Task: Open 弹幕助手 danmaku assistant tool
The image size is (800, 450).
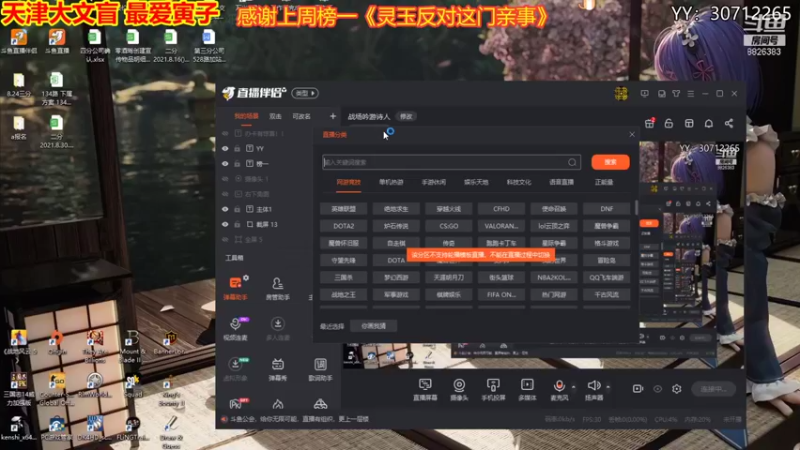Action: point(235,288)
